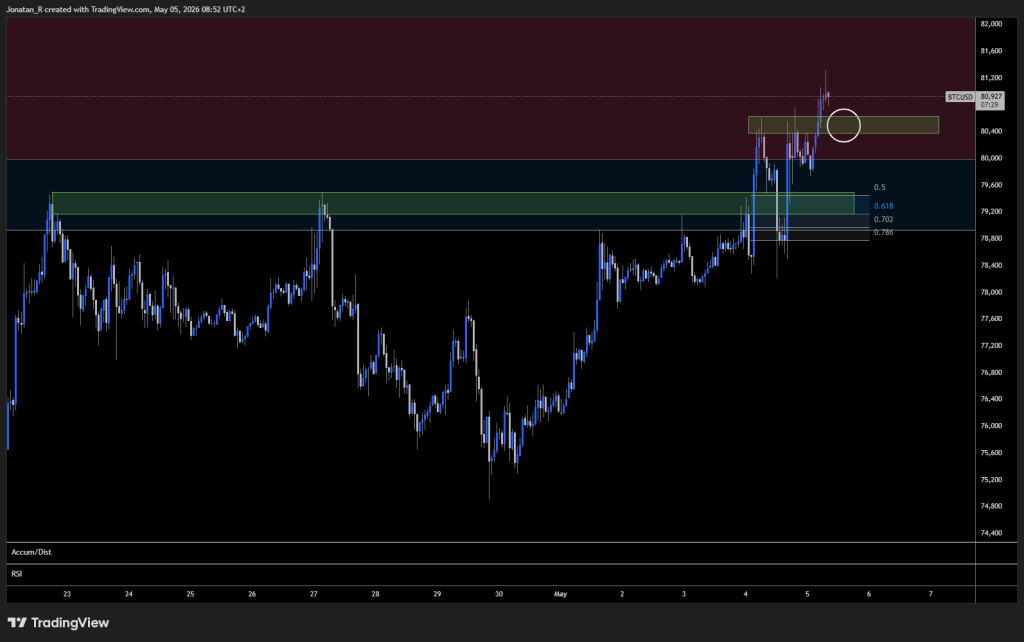Click the 77,600 price axis label

point(991,319)
